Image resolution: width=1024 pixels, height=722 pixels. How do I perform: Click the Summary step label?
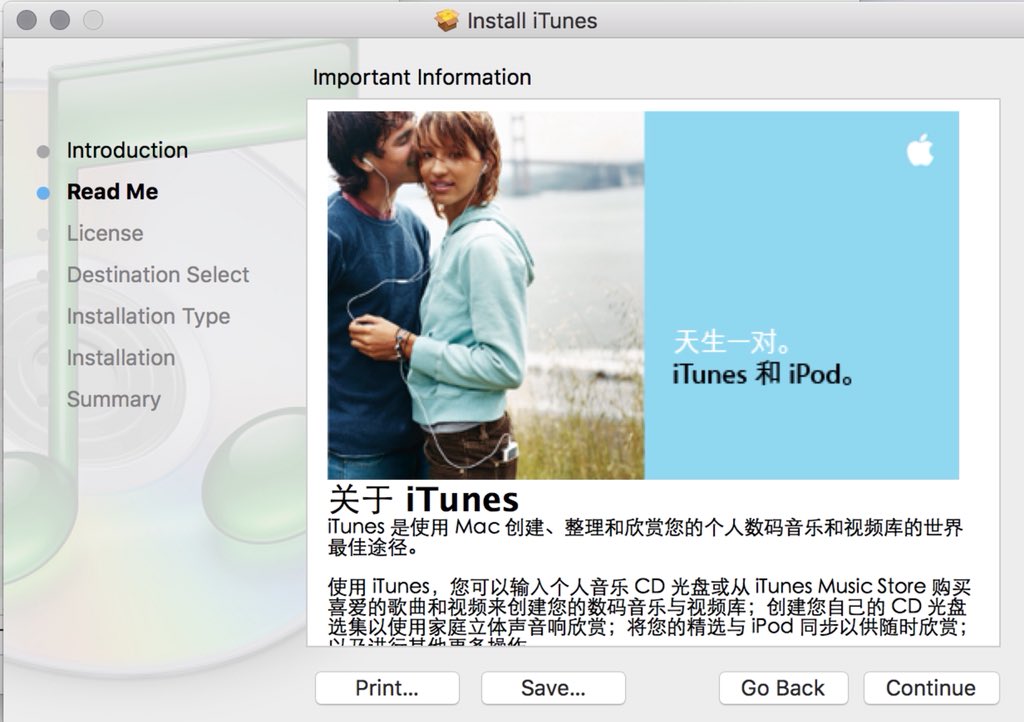[x=114, y=400]
